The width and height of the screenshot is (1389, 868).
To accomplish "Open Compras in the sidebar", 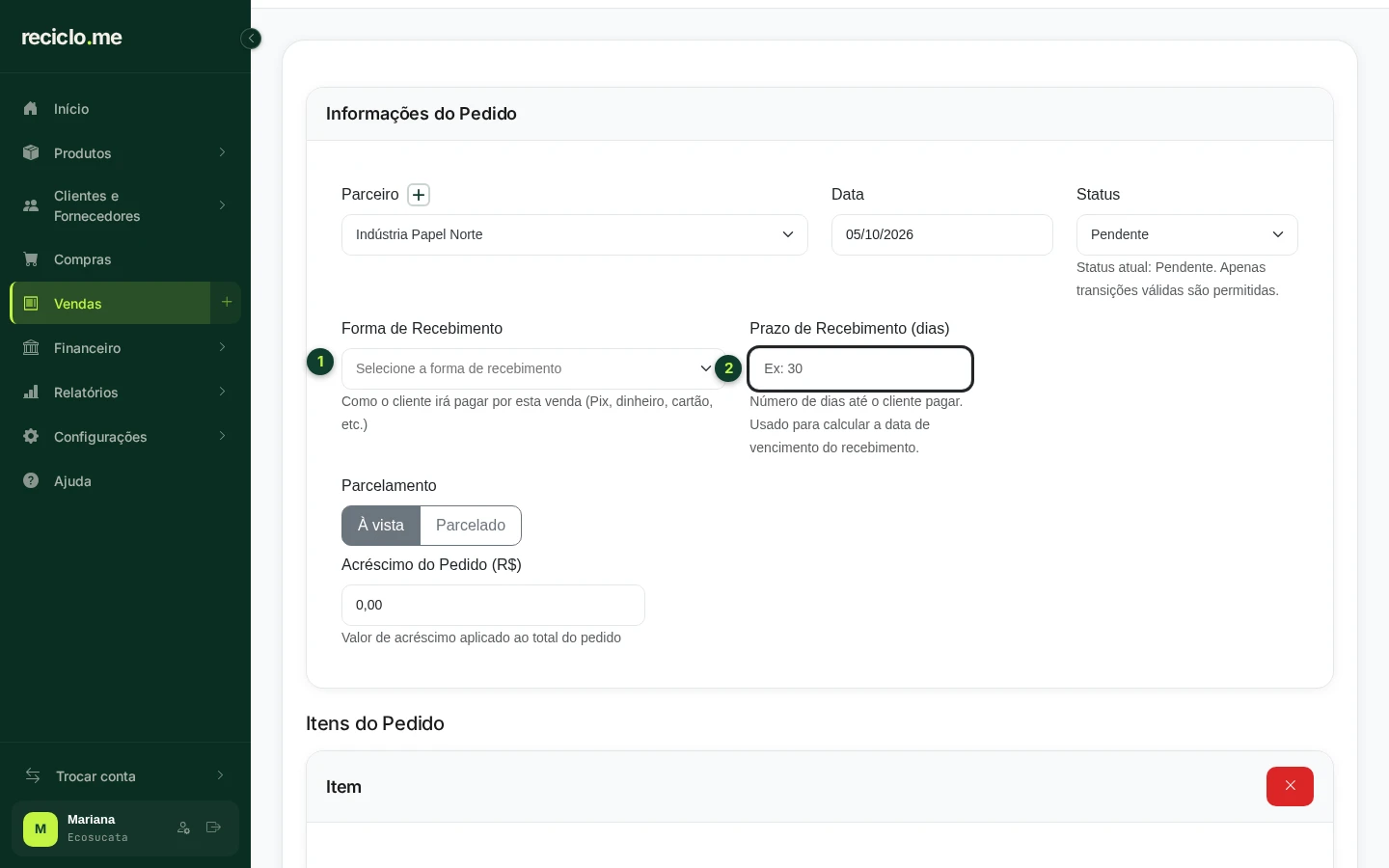I will [x=125, y=258].
